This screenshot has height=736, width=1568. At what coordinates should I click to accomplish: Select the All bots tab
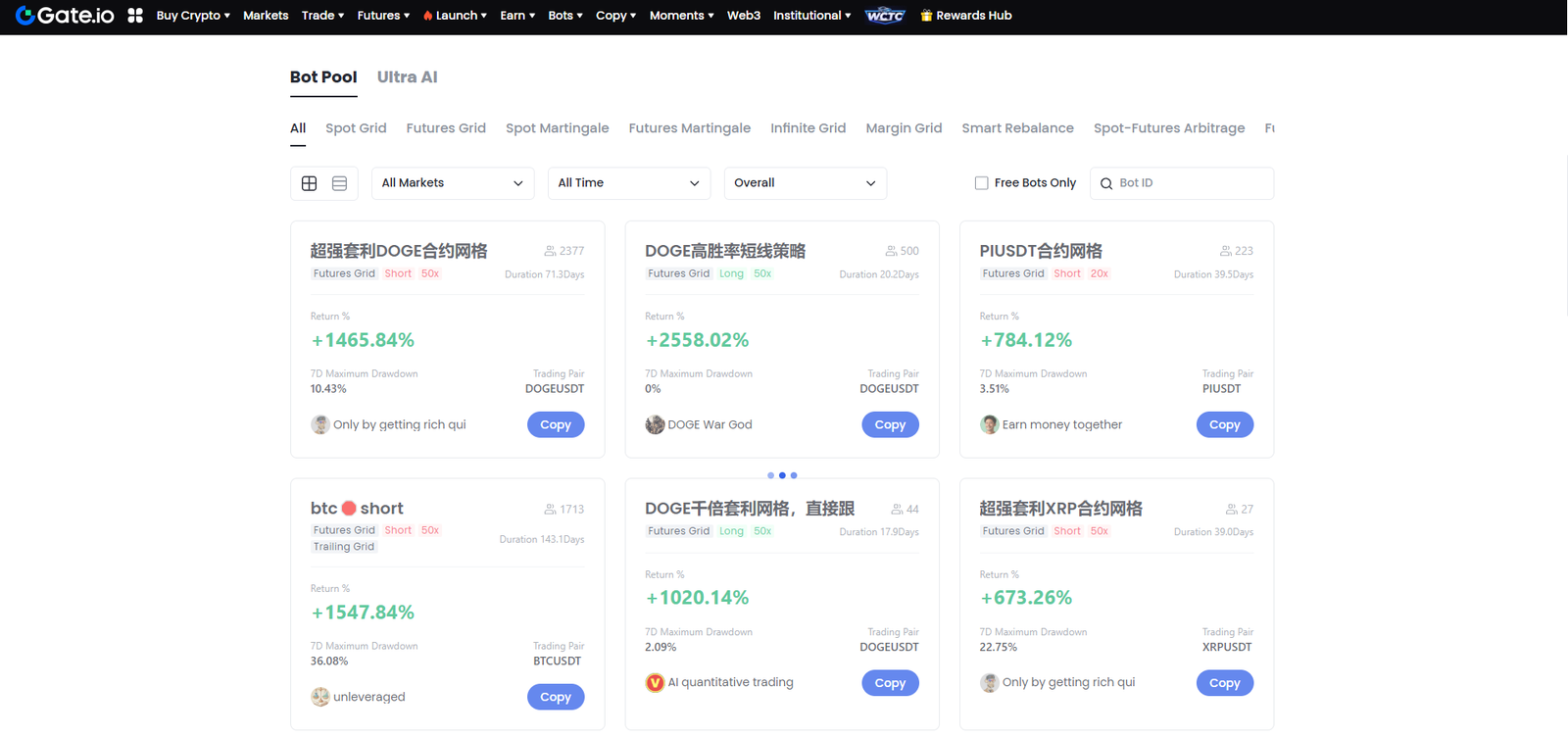(x=298, y=128)
